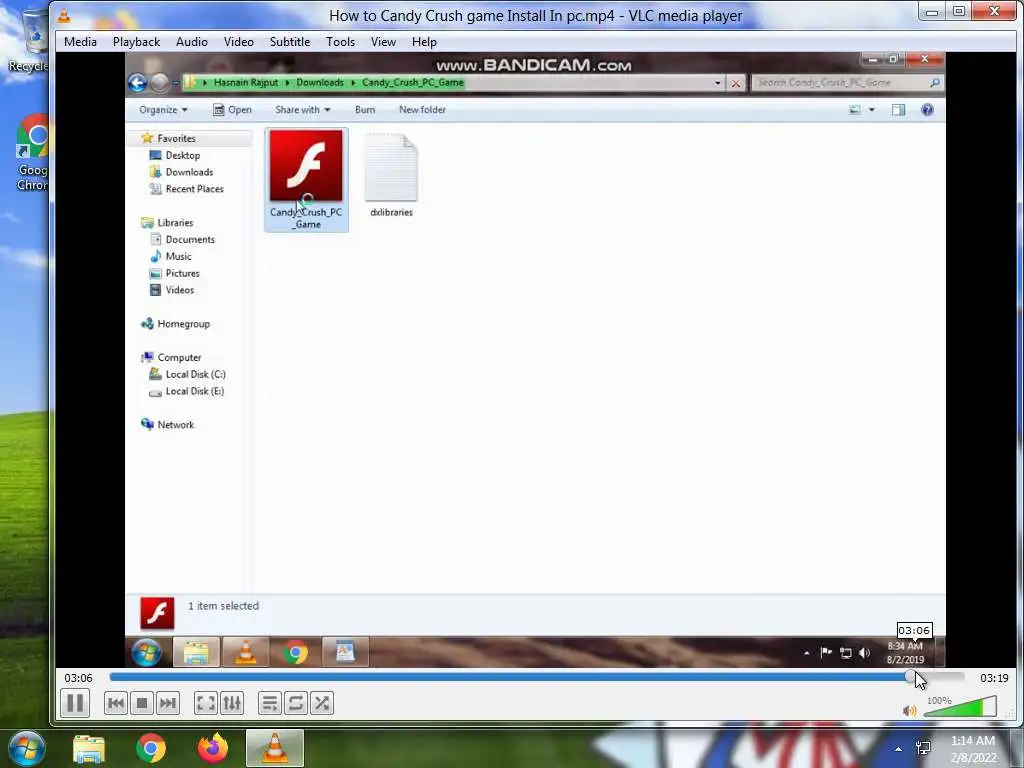Screen dimensions: 1024x768
Task: Show extended settings (effects and filters)
Action: coord(232,703)
